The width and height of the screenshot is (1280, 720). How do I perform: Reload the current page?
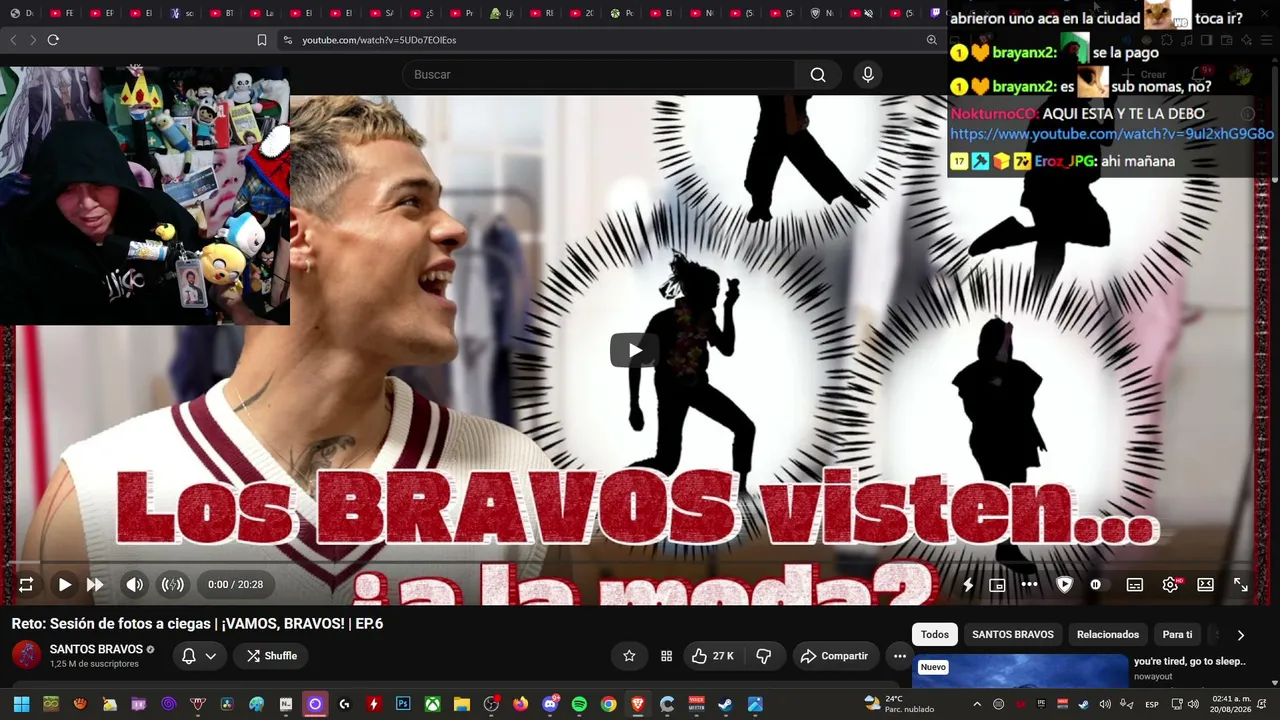[53, 40]
